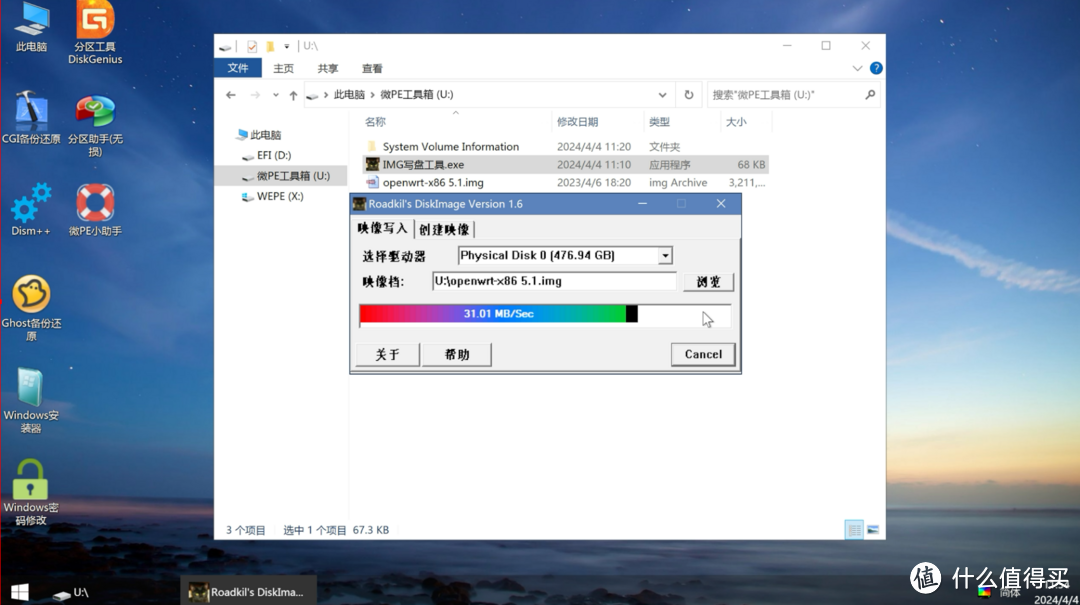
Task: Switch to 创建映像 tab in DiskImage
Action: (444, 229)
